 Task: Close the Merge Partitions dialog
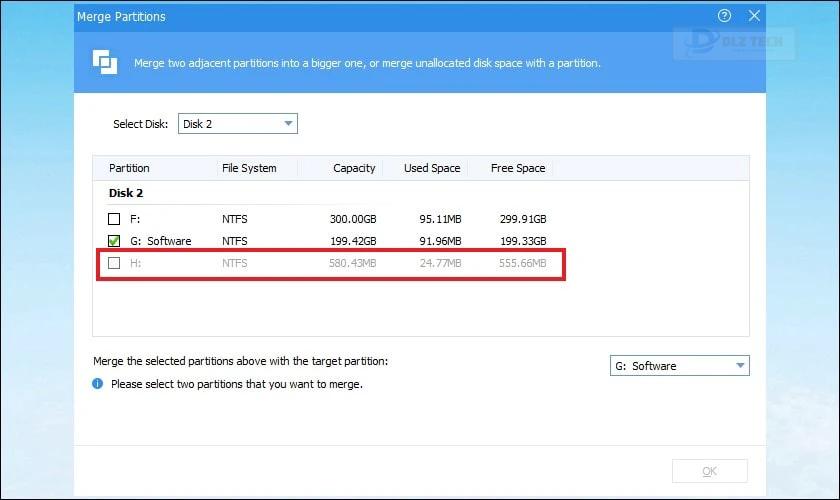point(754,16)
